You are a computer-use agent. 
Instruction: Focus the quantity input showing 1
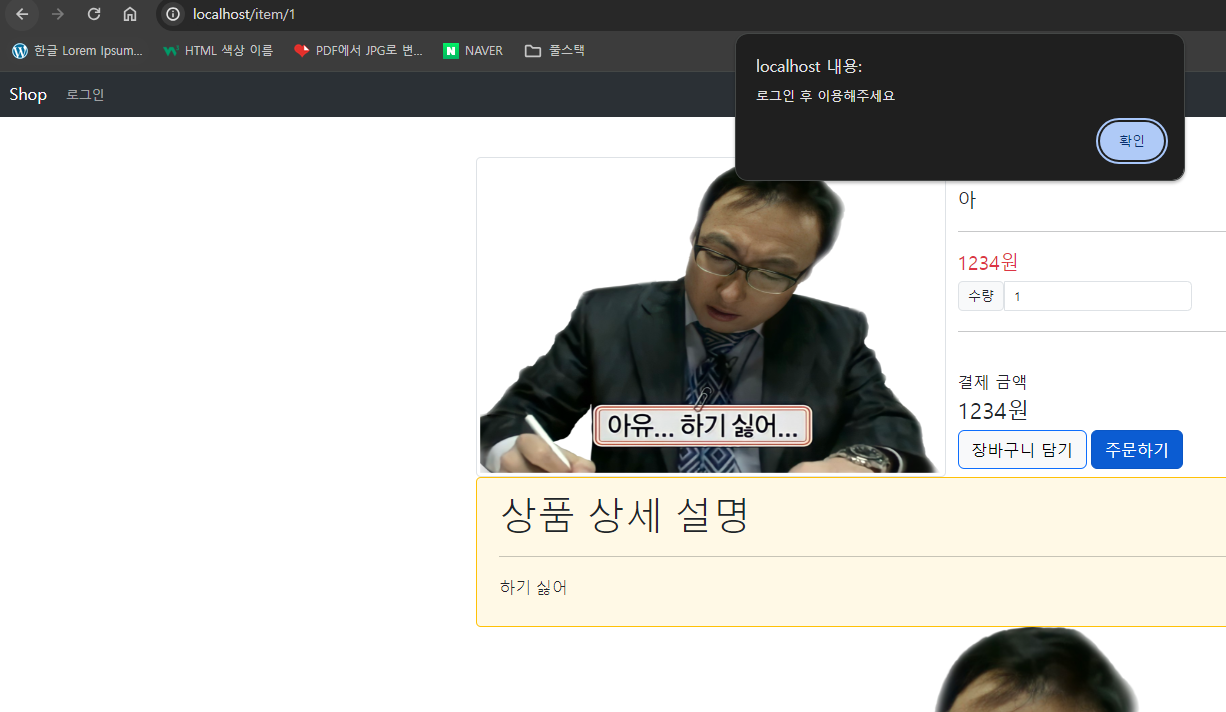(1098, 296)
